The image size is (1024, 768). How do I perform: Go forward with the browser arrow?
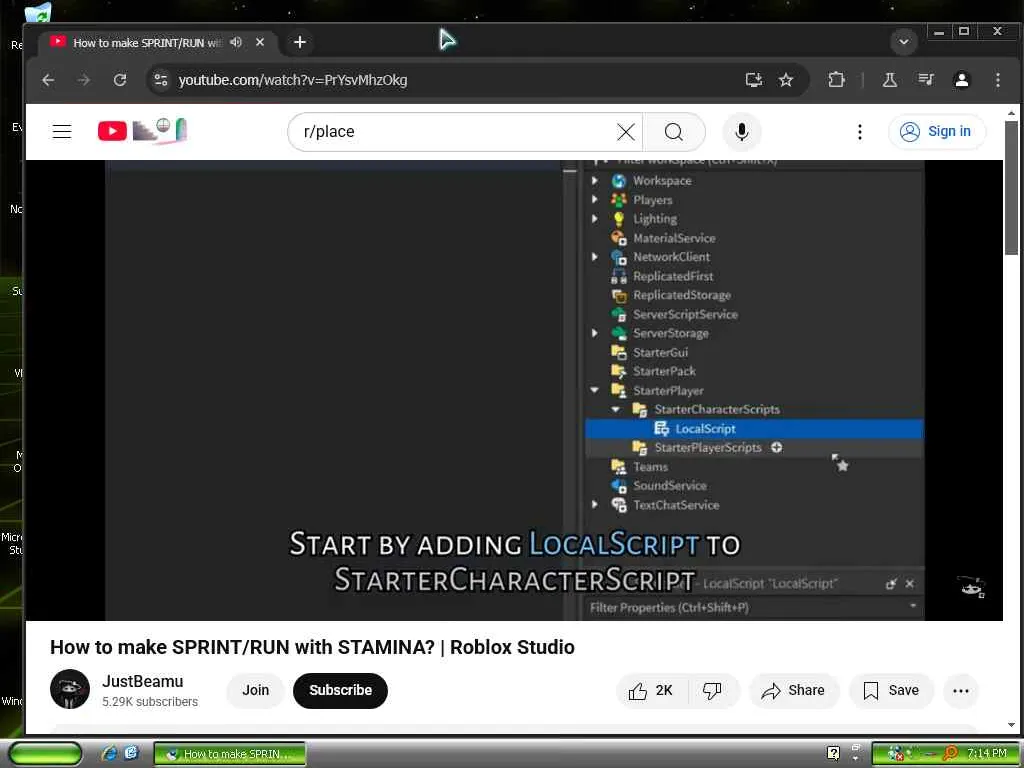[84, 80]
